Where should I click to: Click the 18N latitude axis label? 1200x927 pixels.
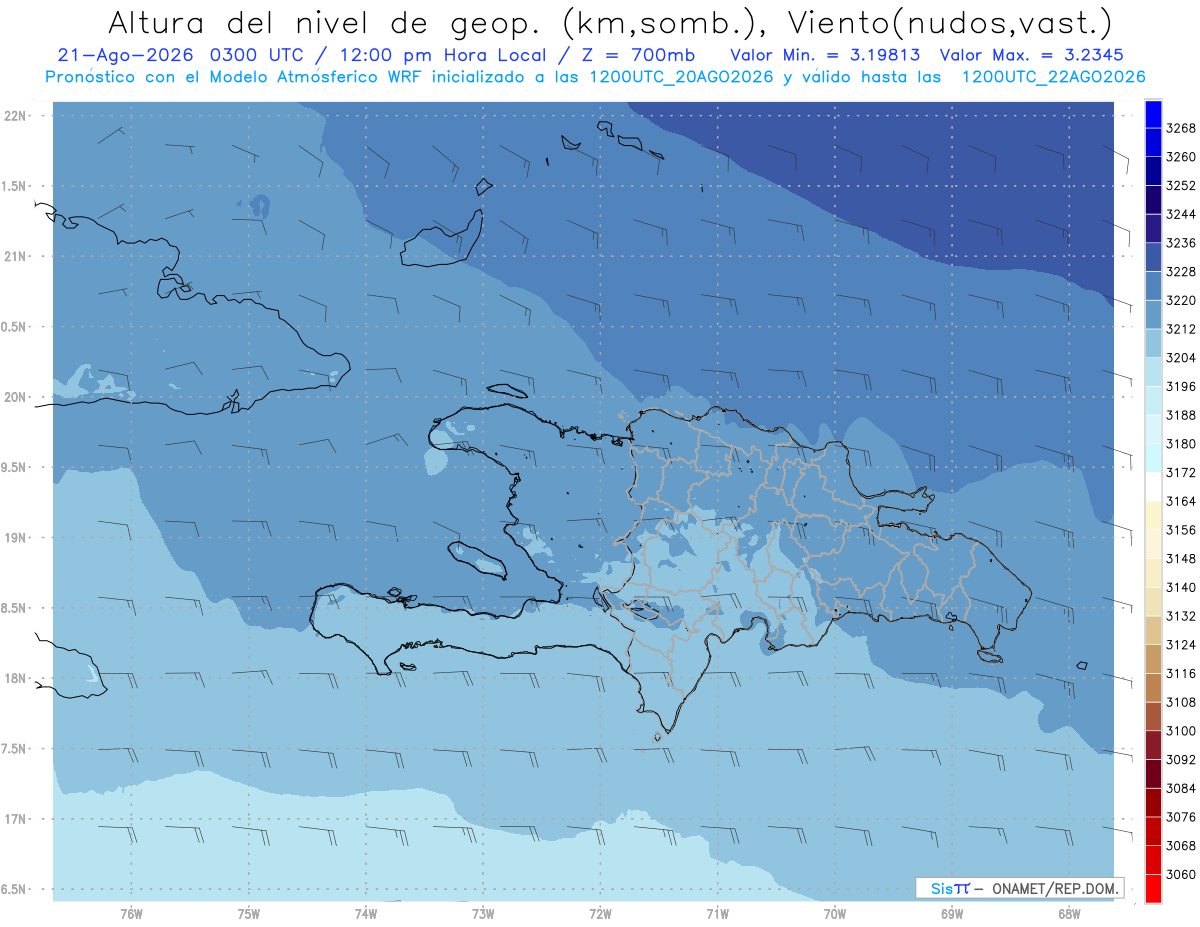pyautogui.click(x=17, y=678)
